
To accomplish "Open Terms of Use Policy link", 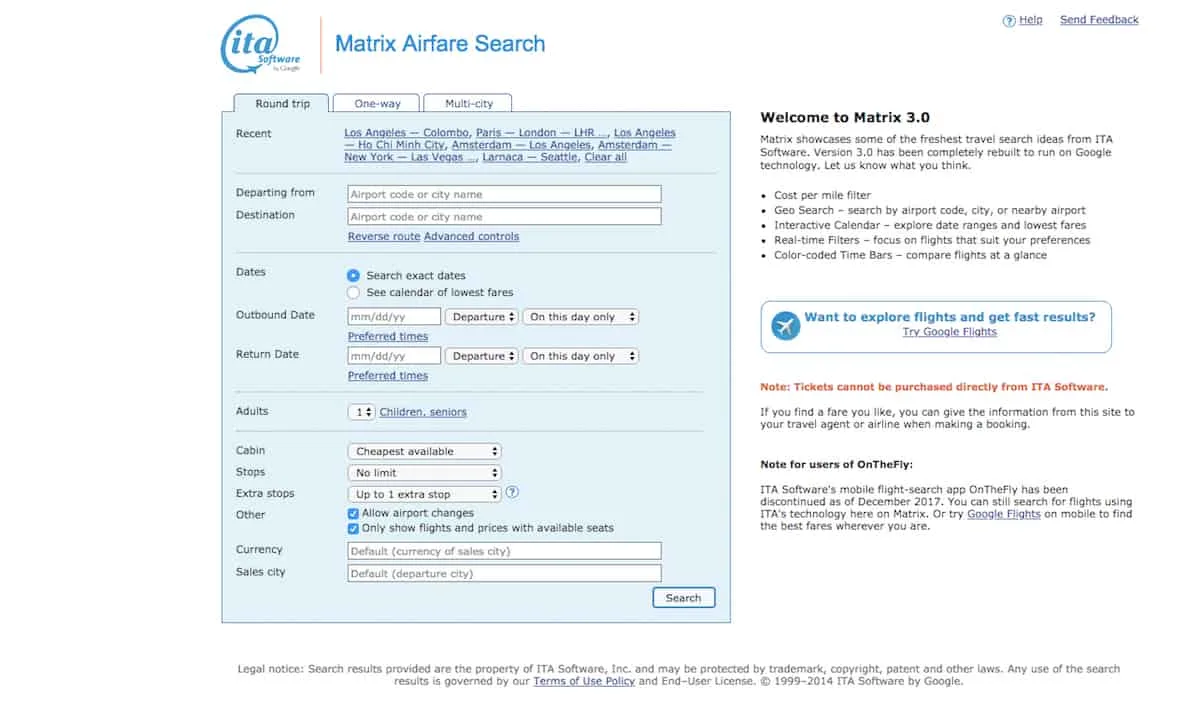I will (584, 681).
